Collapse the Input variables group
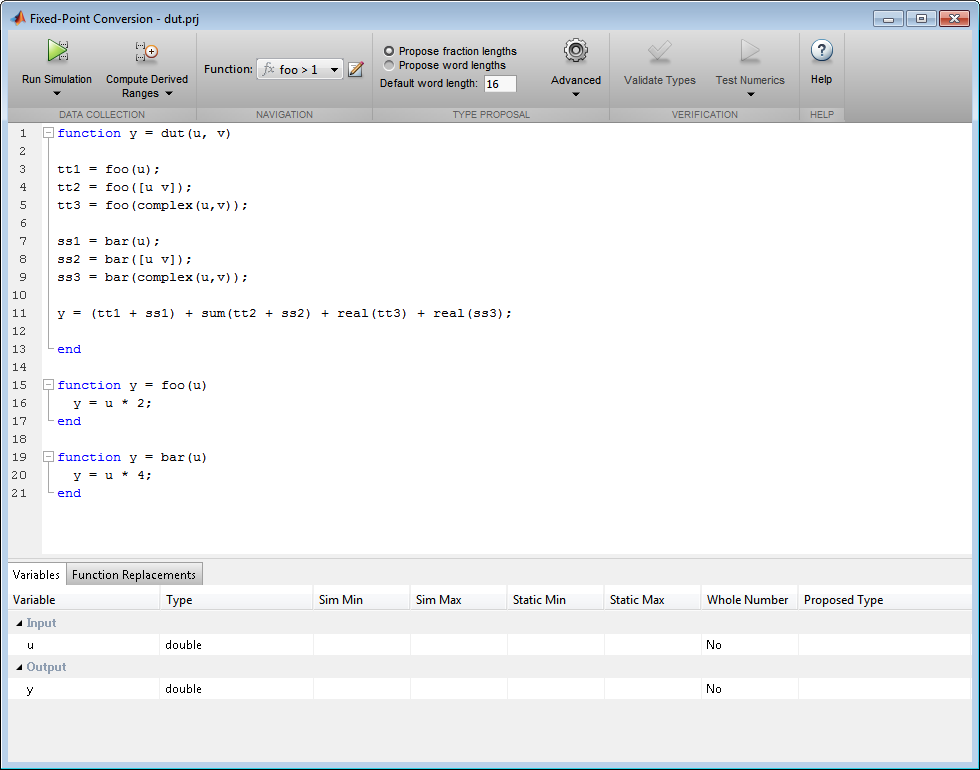980x770 pixels. pos(19,623)
